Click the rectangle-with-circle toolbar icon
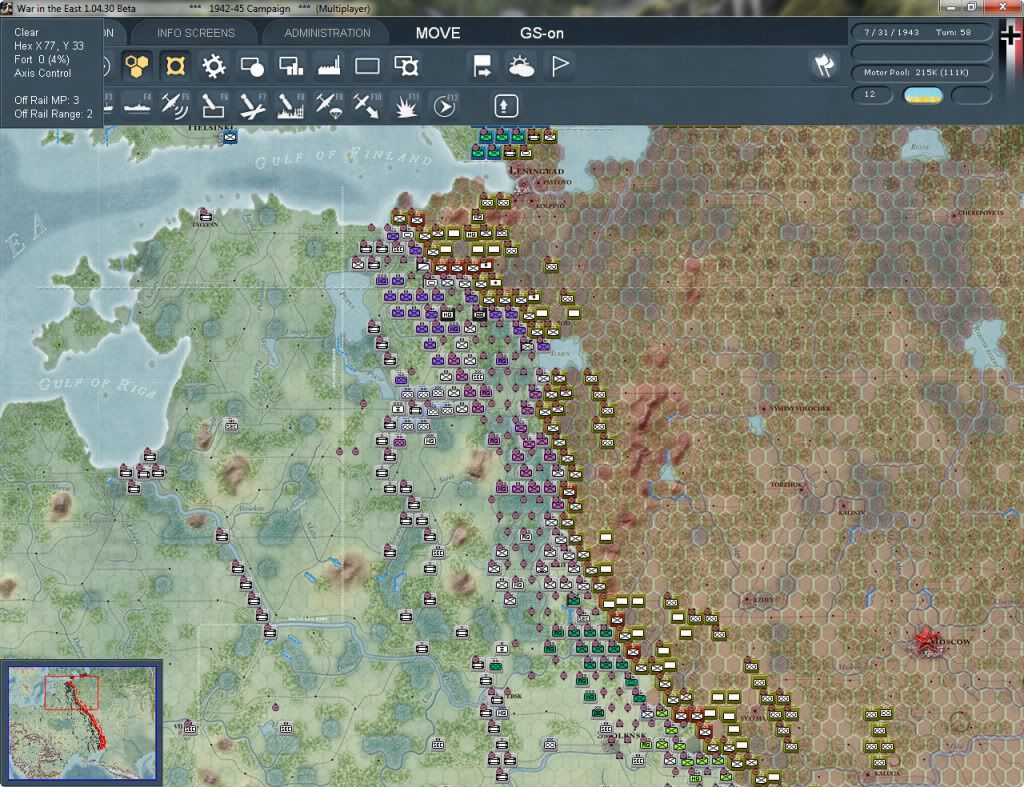Viewport: 1024px width, 787px height. (x=252, y=66)
